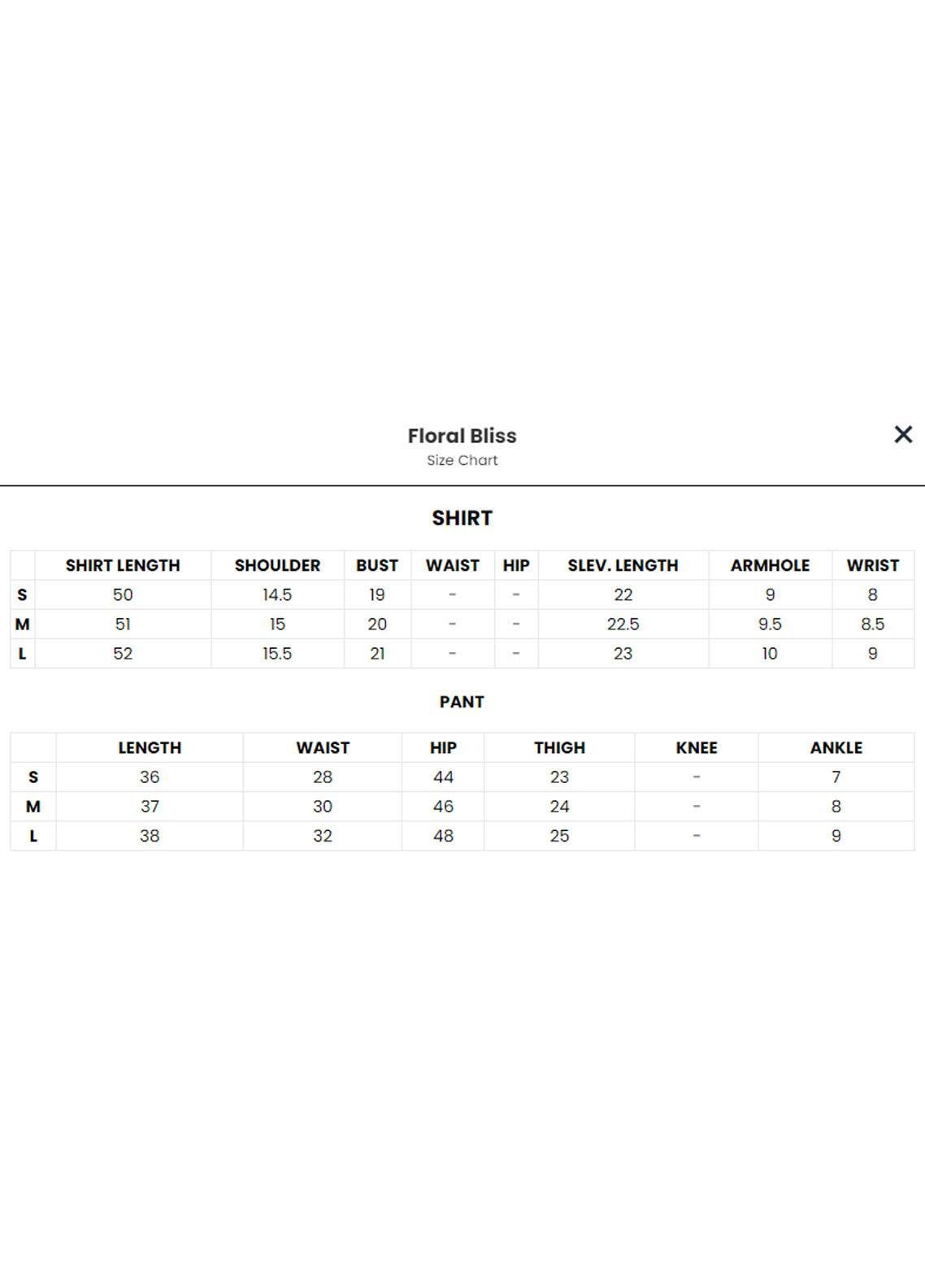This screenshot has width=925, height=1288.
Task: Click the BUST column header
Action: pos(377,565)
